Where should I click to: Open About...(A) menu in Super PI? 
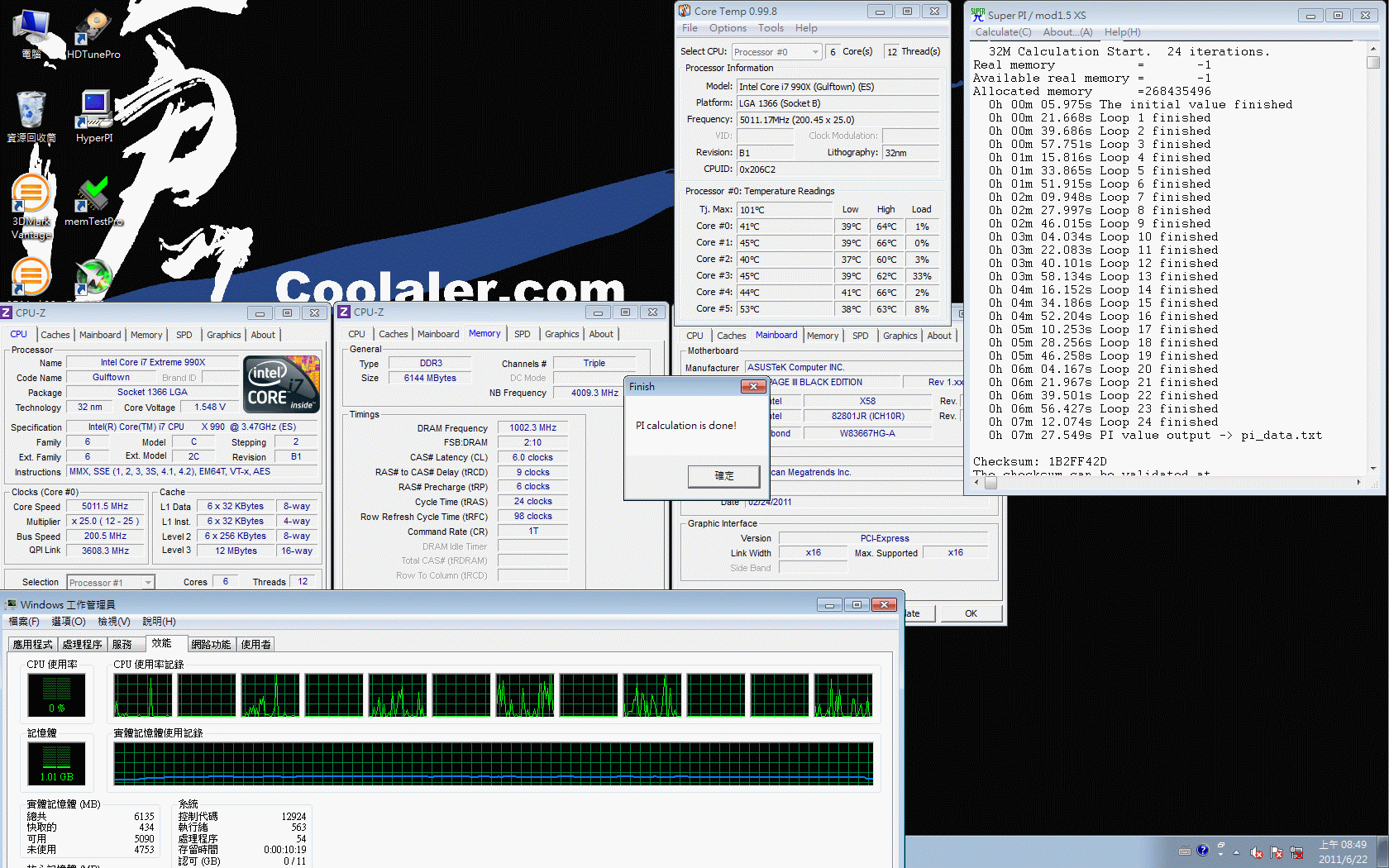coord(1067,32)
